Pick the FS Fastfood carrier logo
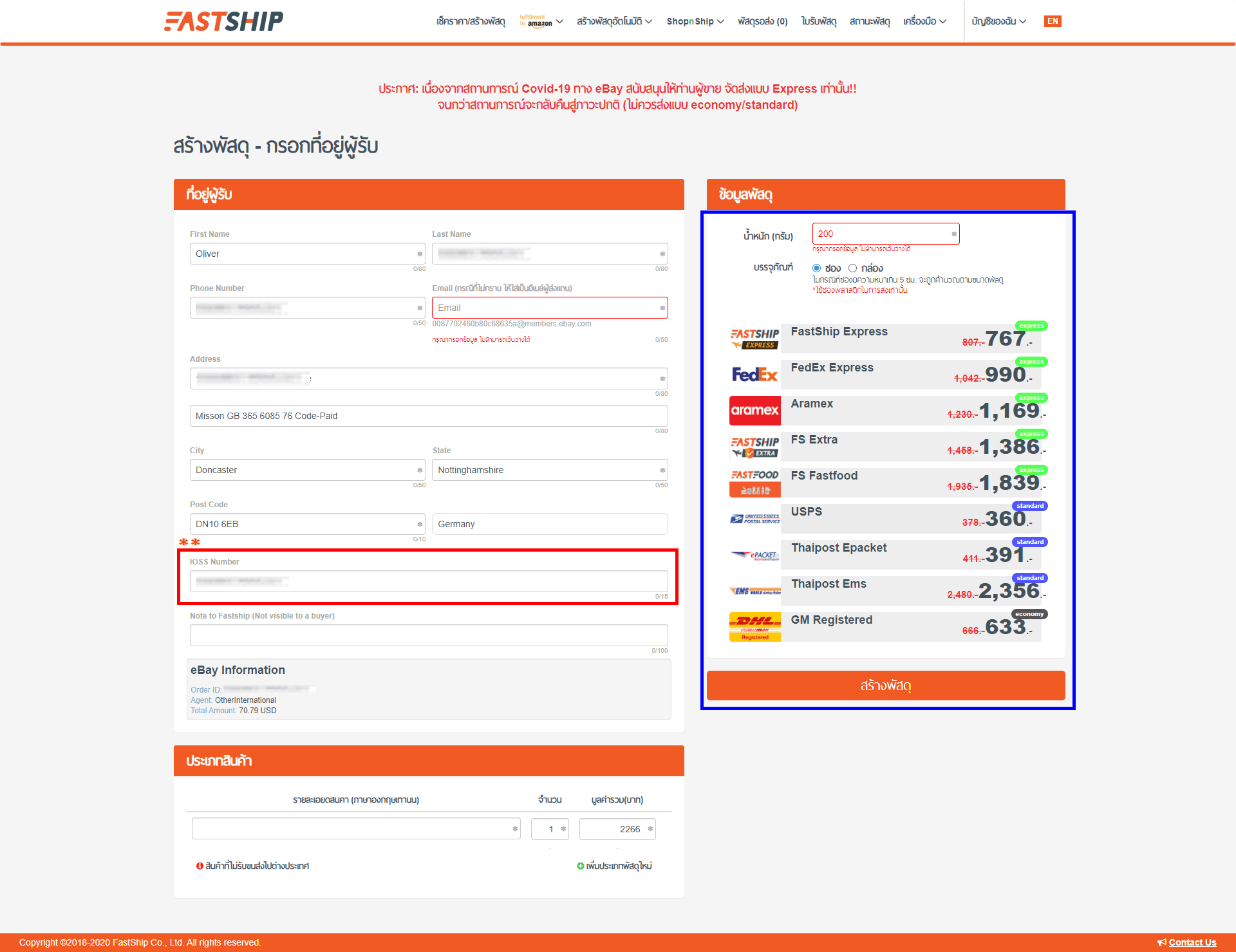Image resolution: width=1236 pixels, height=952 pixels. click(754, 483)
